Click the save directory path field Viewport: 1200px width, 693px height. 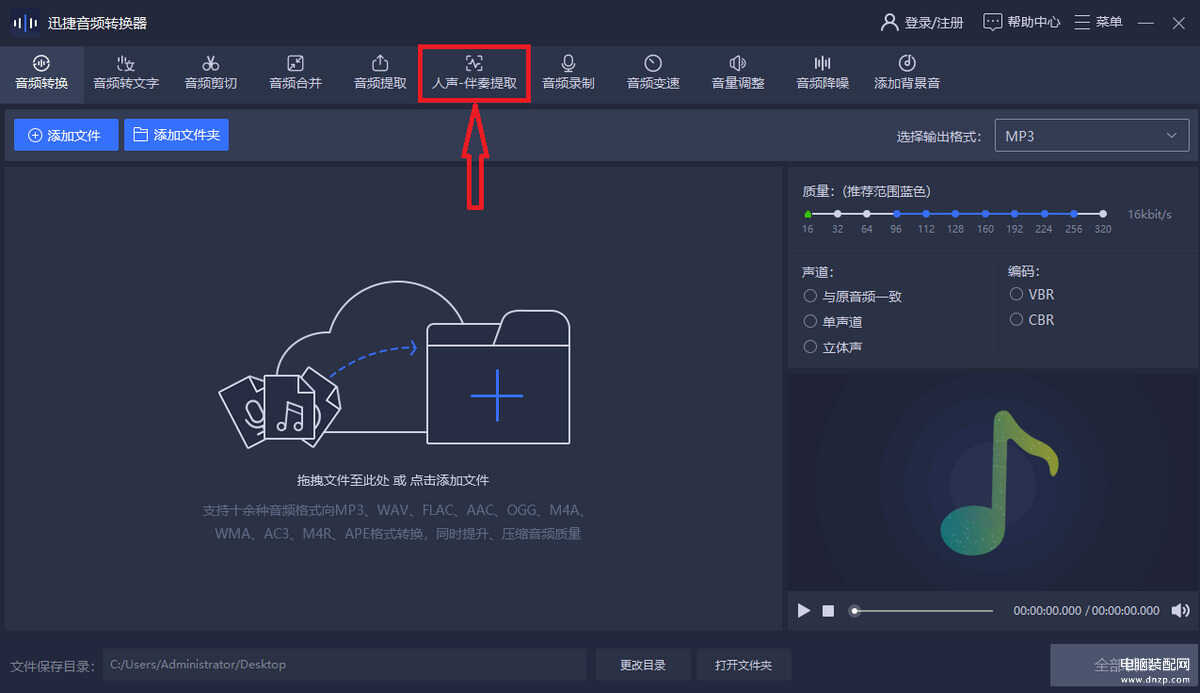(x=344, y=665)
